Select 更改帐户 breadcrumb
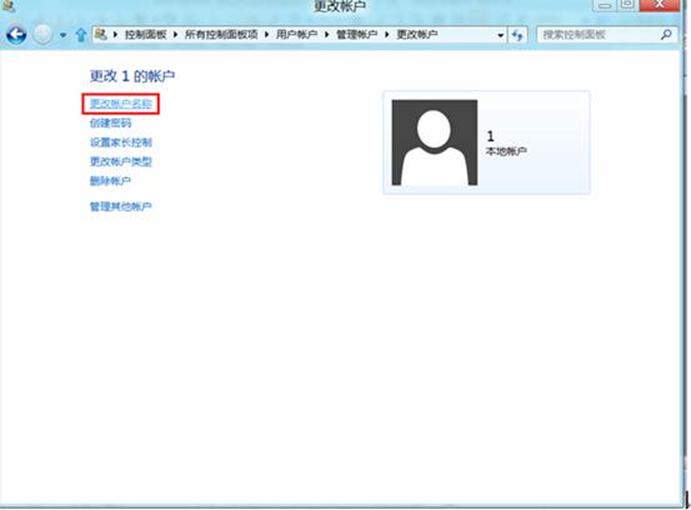 [417, 34]
